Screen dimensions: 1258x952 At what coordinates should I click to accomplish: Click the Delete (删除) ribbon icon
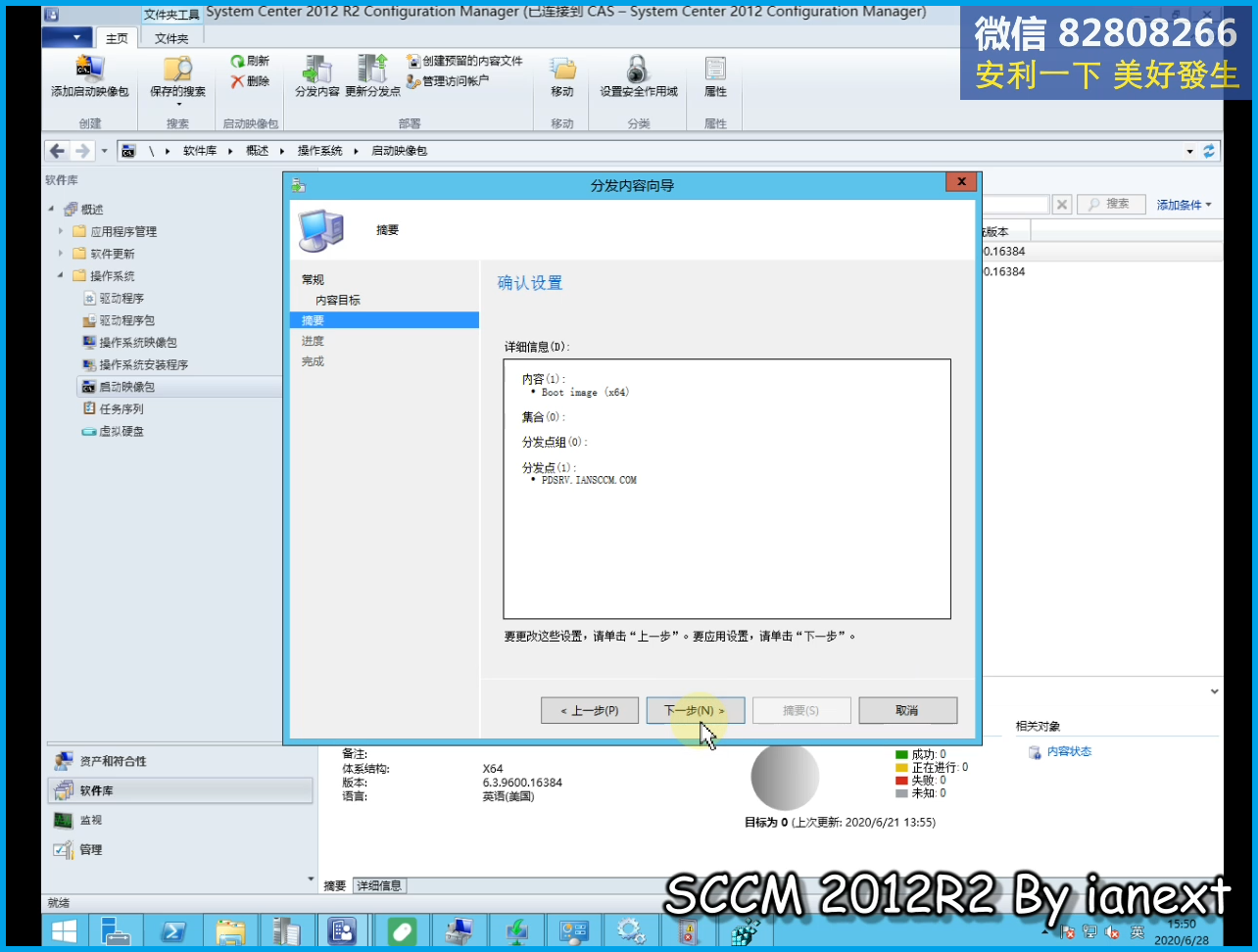pyautogui.click(x=249, y=81)
